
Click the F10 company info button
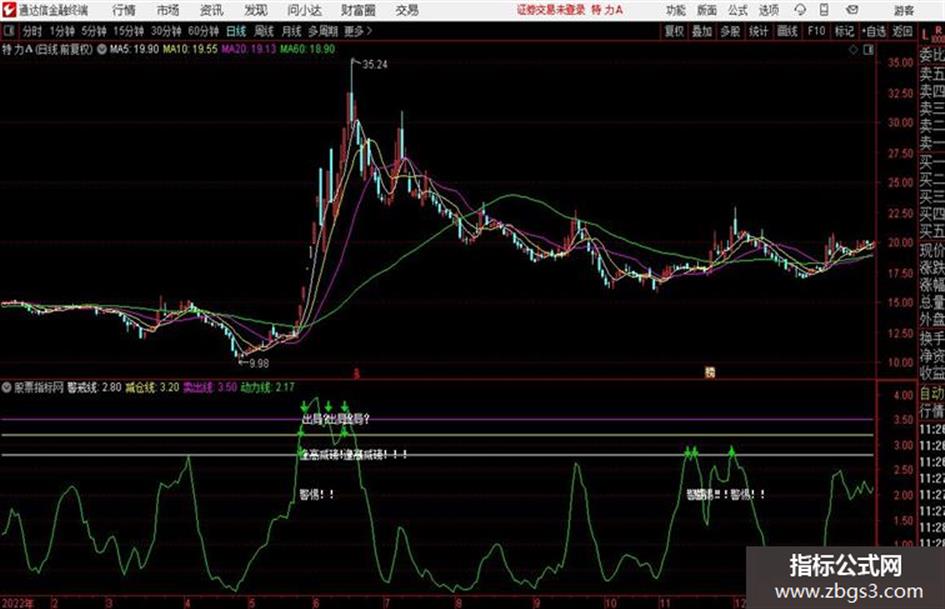816,31
